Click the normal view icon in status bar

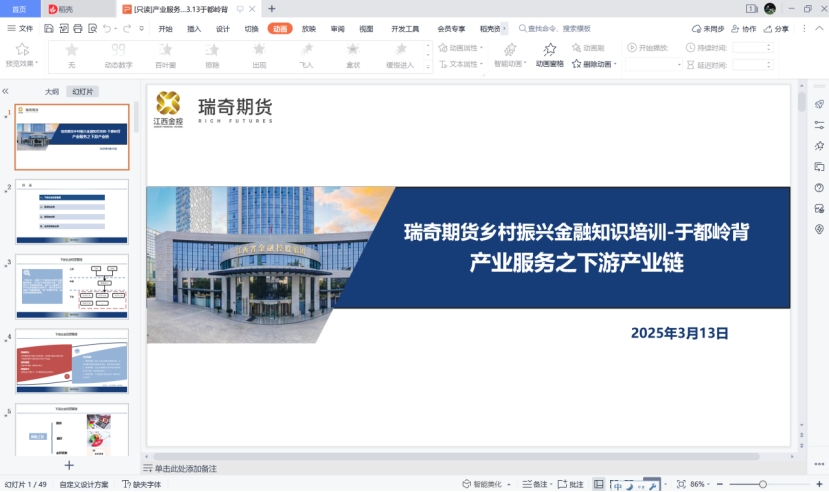pyautogui.click(x=598, y=484)
